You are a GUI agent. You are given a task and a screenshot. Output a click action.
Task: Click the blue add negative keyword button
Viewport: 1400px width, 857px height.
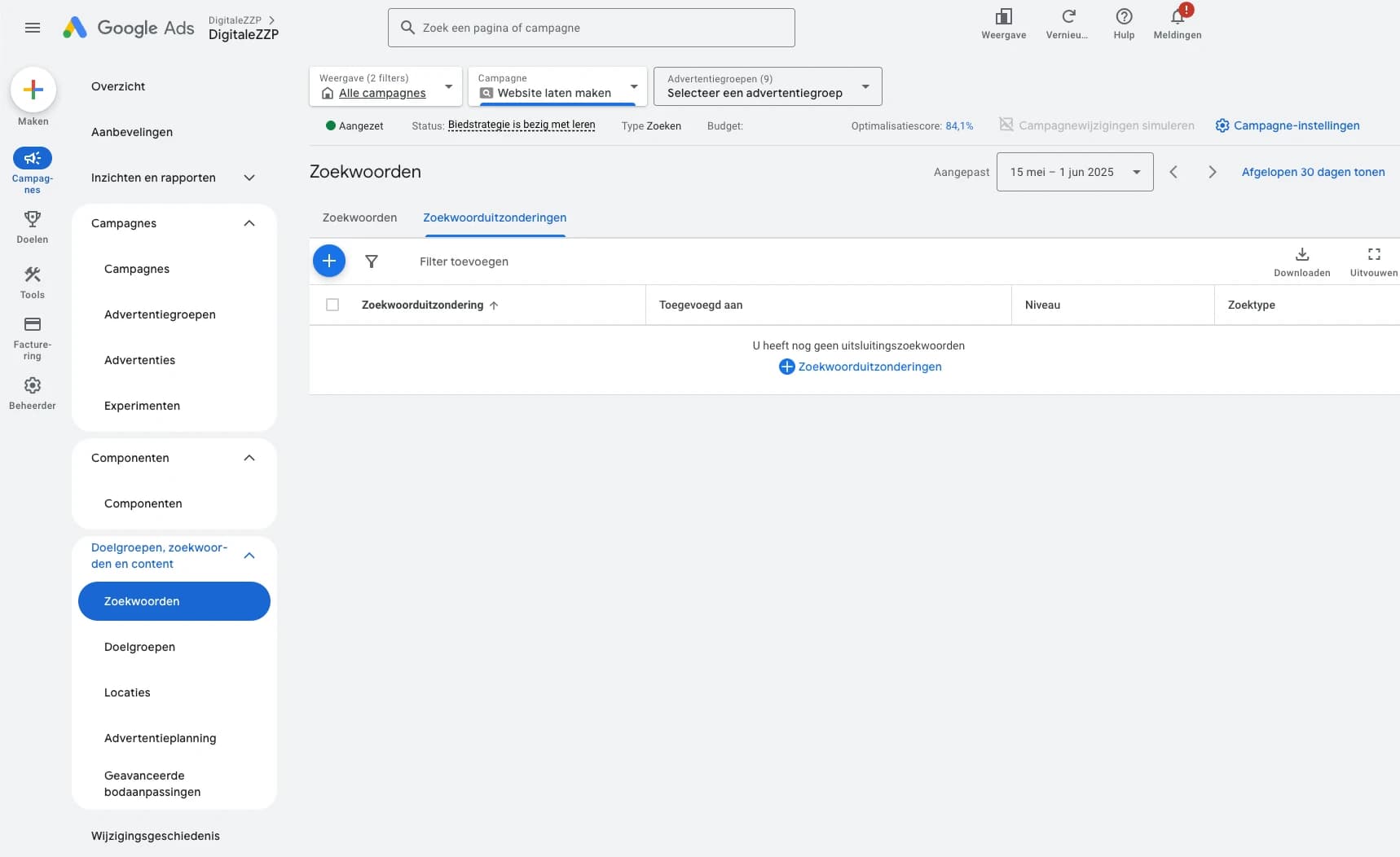tap(329, 261)
